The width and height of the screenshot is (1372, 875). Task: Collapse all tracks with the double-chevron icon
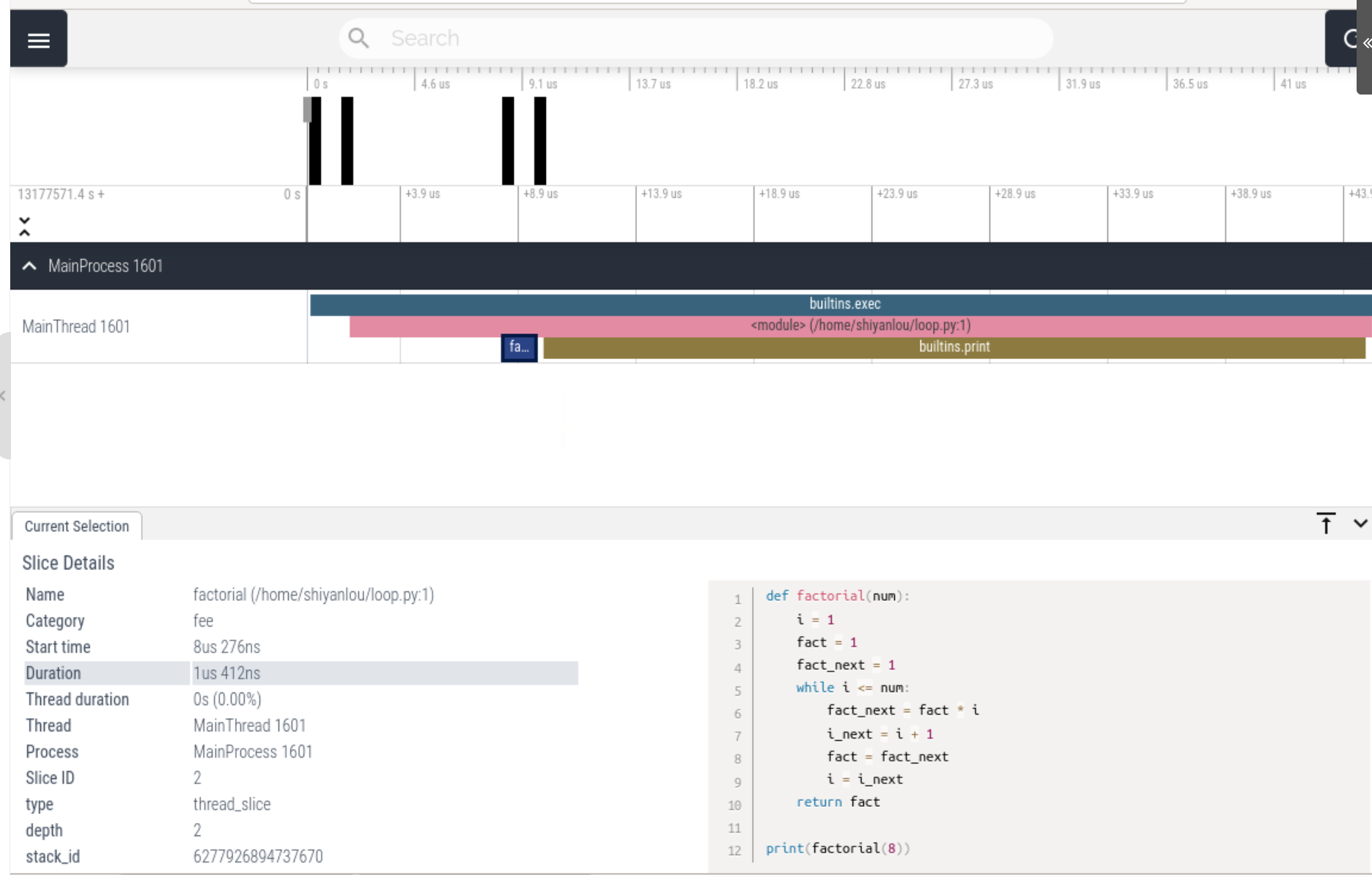click(24, 226)
